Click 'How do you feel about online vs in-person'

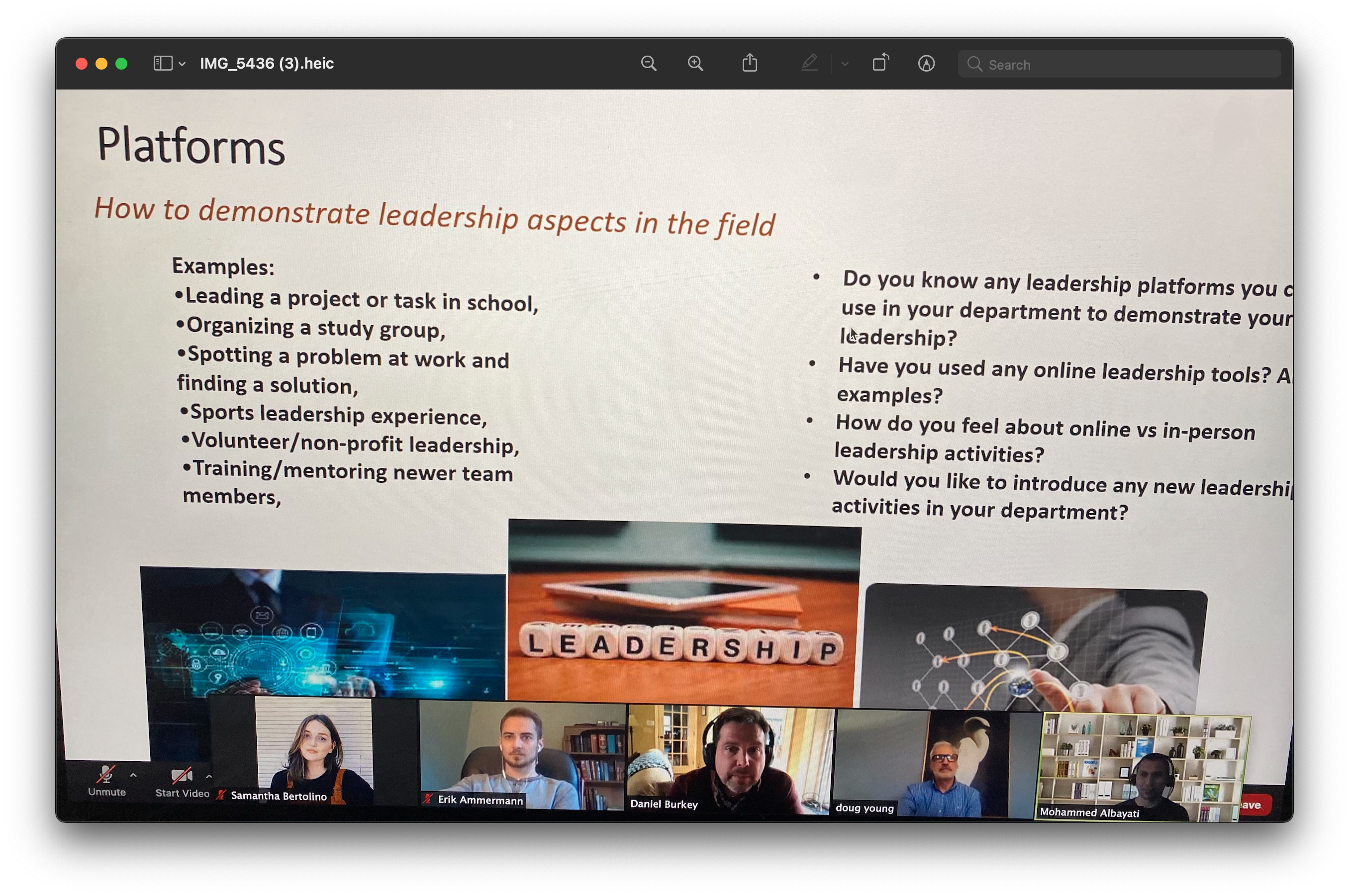coord(1045,438)
